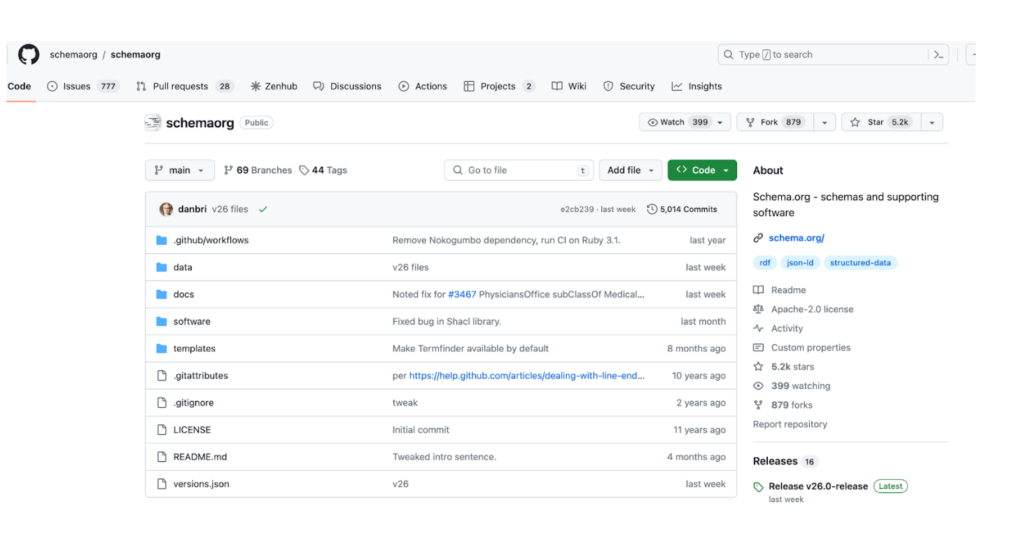Viewport: 1024px width, 533px height.
Task: Open the Discussions tab
Action: [x=347, y=86]
